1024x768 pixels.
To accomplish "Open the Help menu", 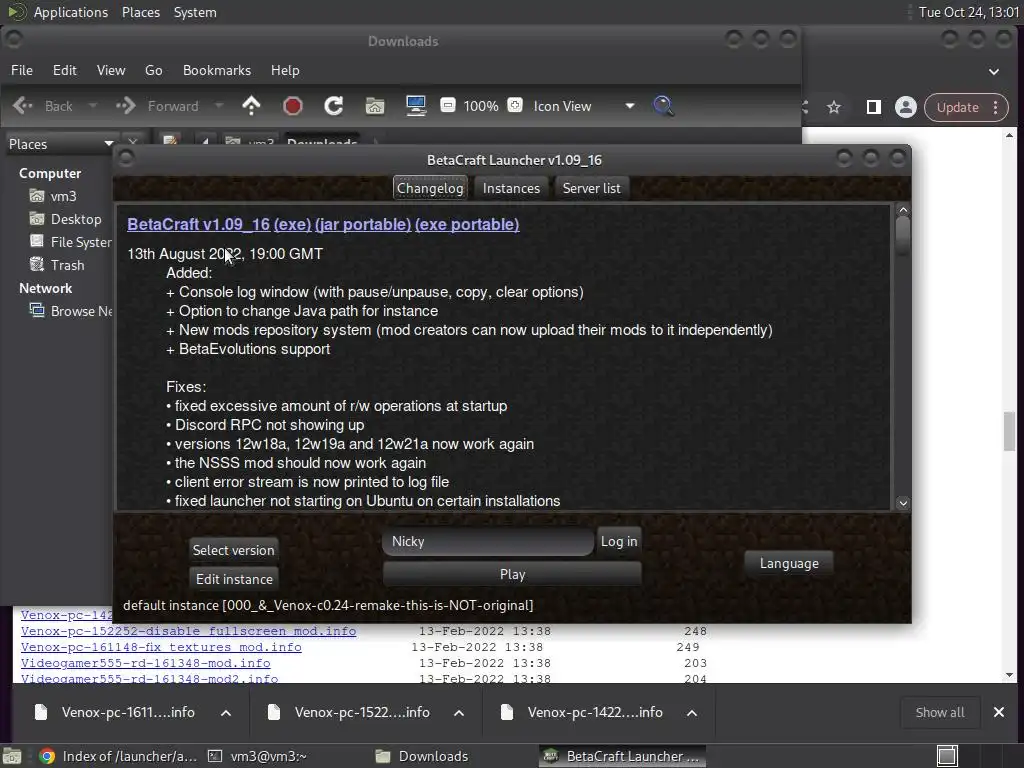I will [285, 70].
